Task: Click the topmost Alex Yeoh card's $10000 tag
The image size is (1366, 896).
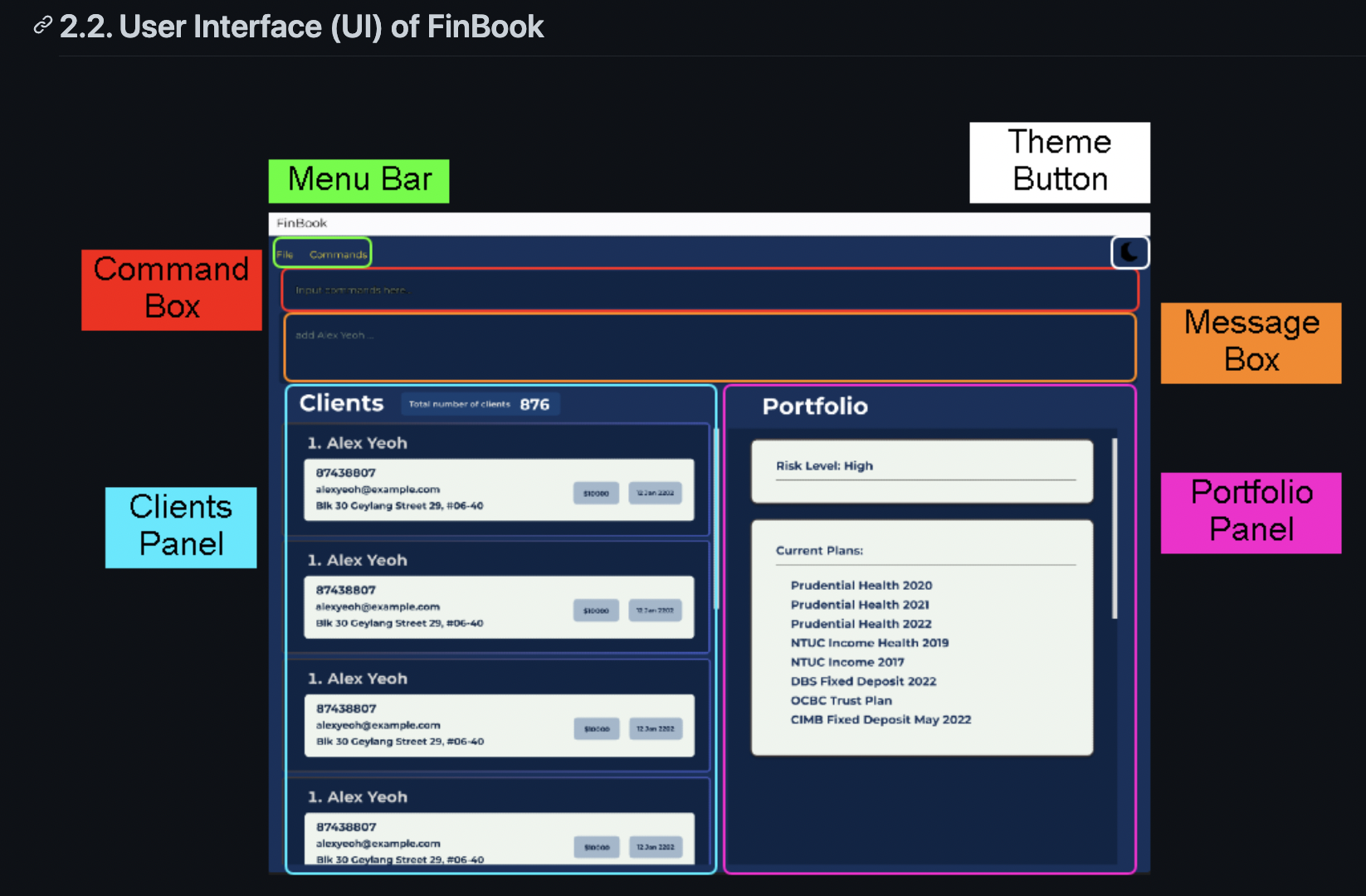Action: 596,493
